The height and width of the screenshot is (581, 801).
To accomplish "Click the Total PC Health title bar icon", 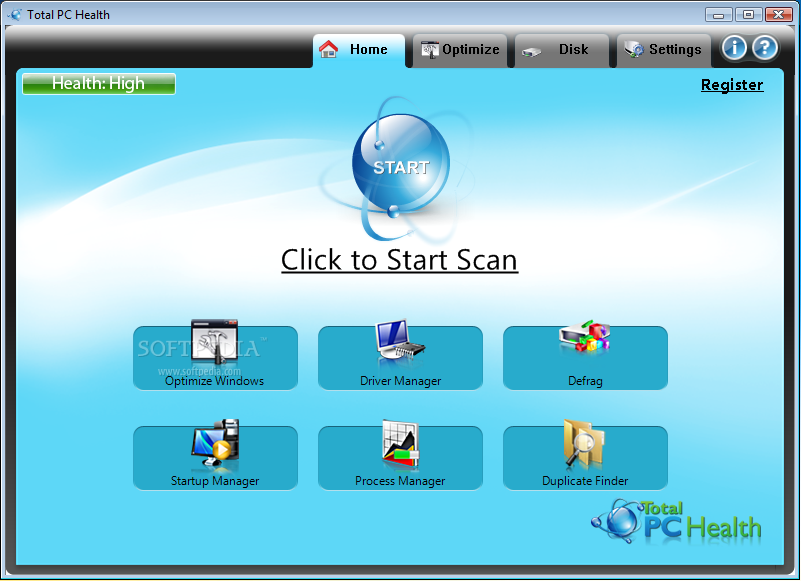I will tap(15, 15).
